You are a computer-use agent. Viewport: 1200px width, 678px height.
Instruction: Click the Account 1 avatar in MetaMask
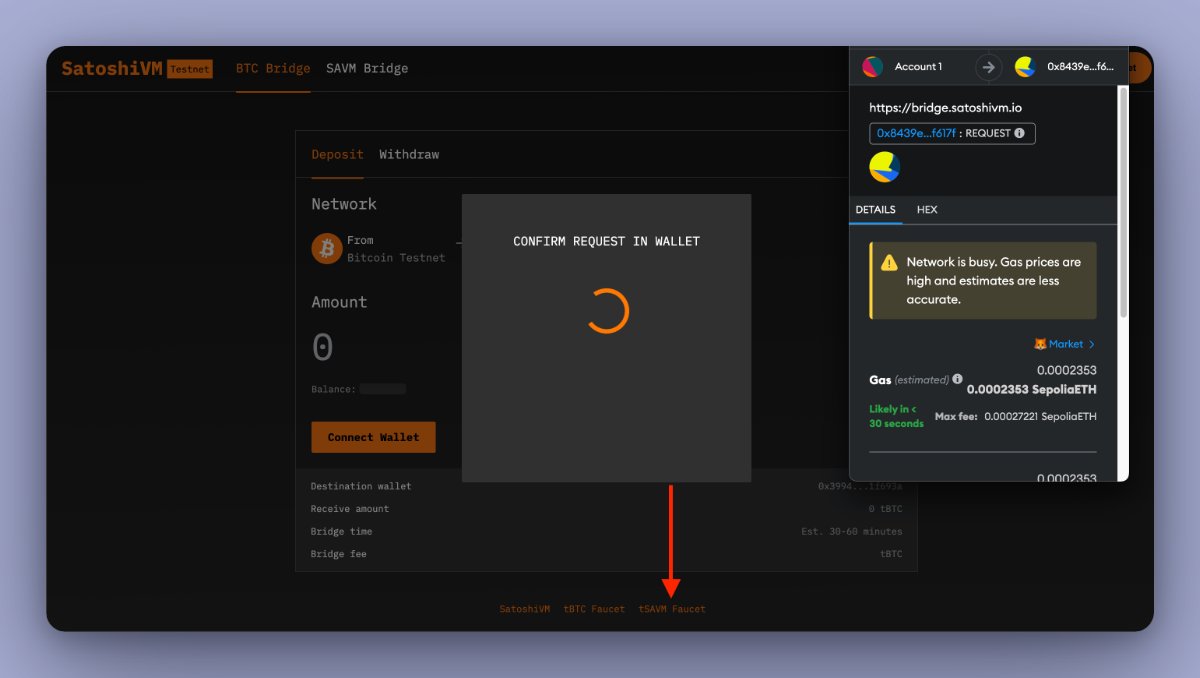point(873,67)
